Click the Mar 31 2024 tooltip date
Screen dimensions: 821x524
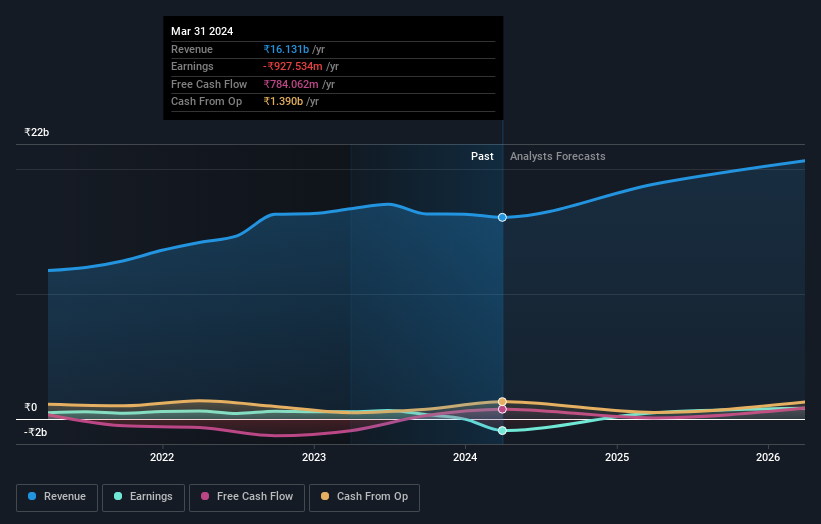coord(202,31)
